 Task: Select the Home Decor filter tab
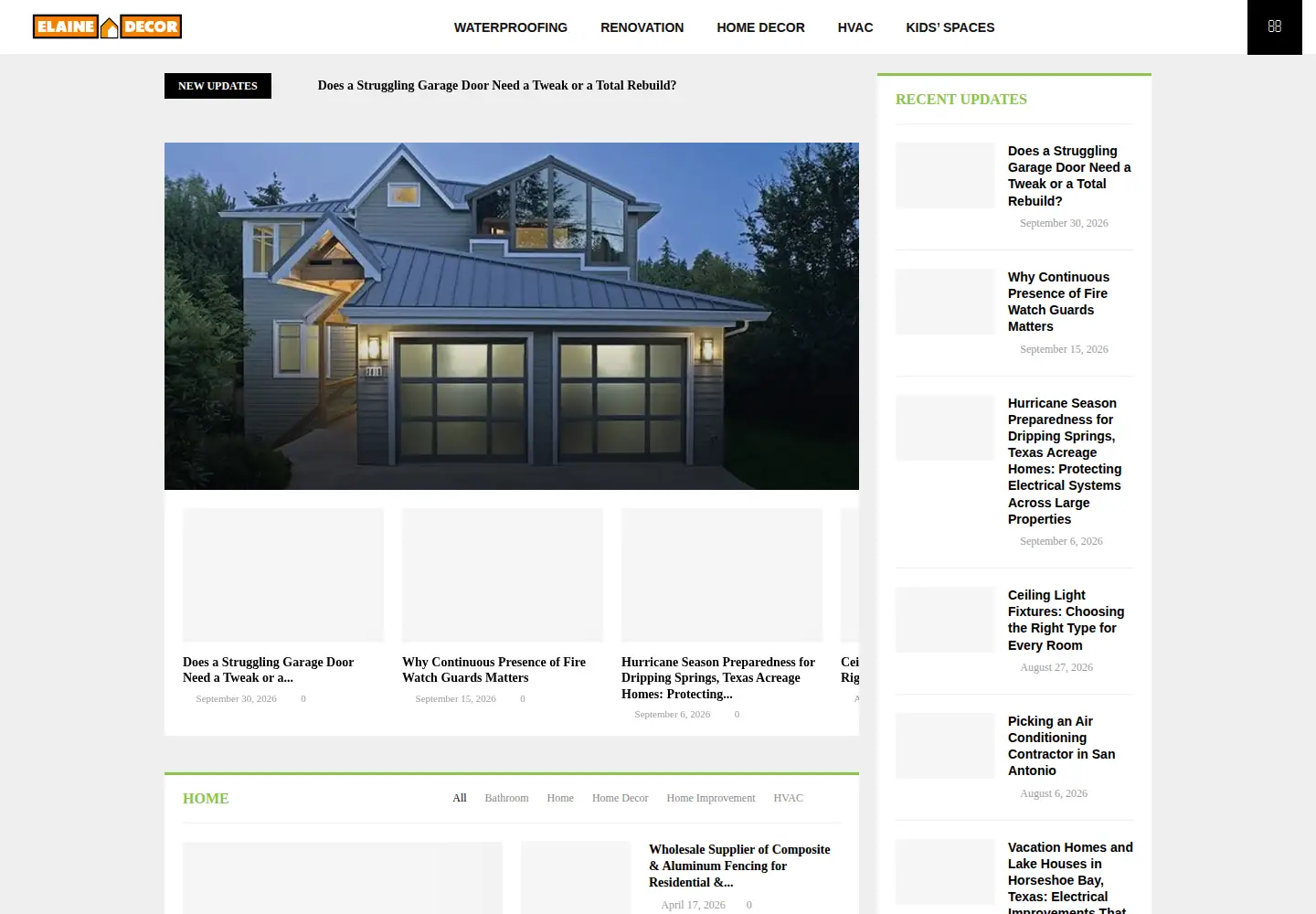(x=620, y=798)
